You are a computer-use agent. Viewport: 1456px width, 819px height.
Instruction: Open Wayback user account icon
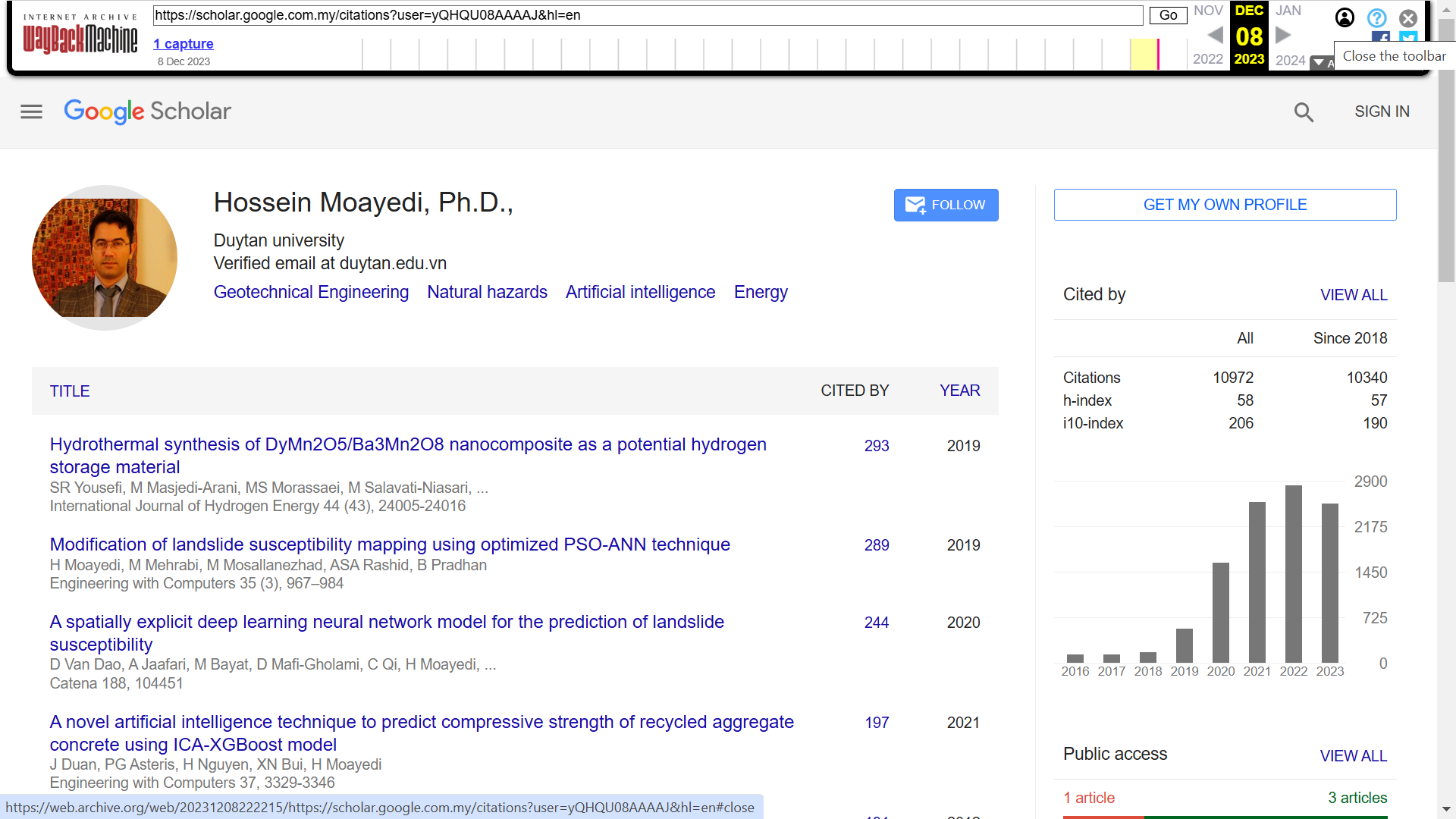pyautogui.click(x=1345, y=17)
